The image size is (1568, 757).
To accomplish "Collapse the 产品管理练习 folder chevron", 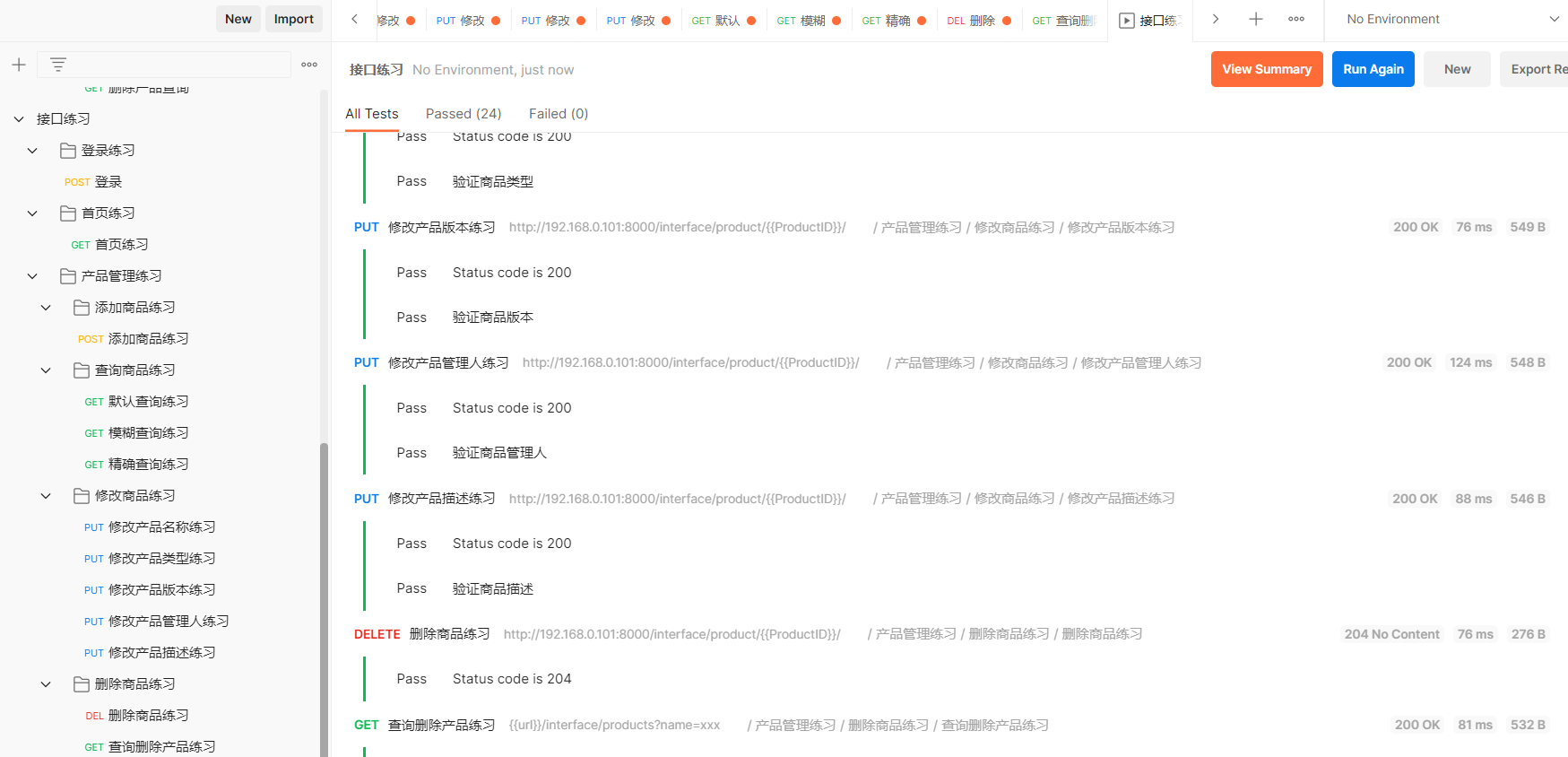I will point(32,276).
